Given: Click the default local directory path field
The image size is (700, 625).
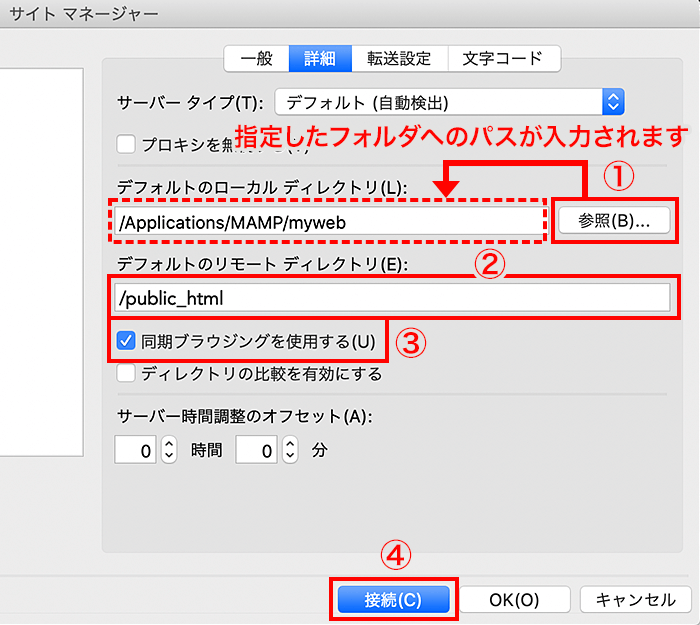Looking at the screenshot, I should [x=325, y=223].
